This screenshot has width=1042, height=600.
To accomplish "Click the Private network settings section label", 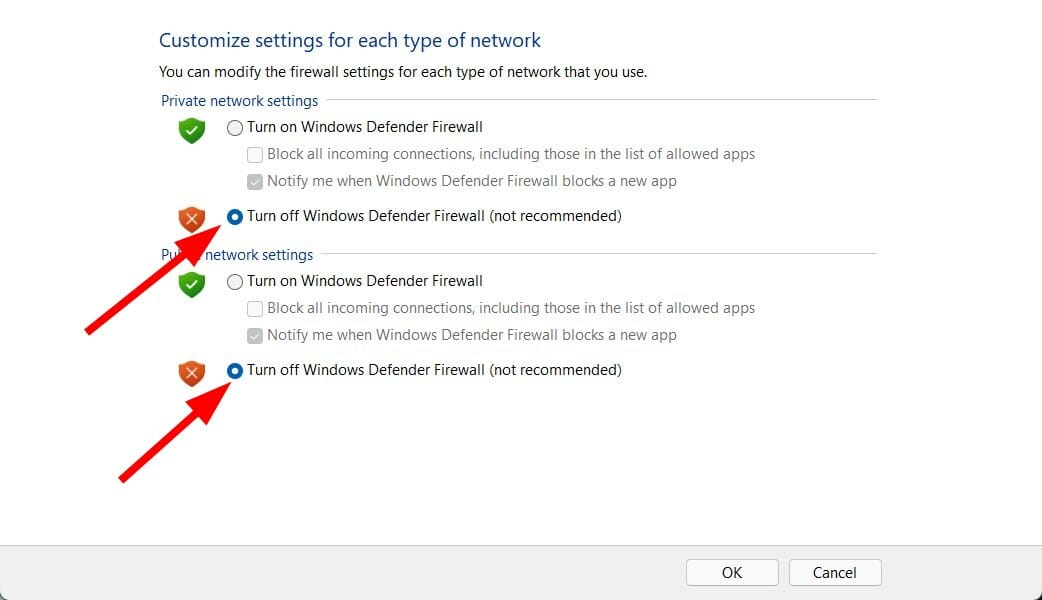I will click(x=239, y=100).
